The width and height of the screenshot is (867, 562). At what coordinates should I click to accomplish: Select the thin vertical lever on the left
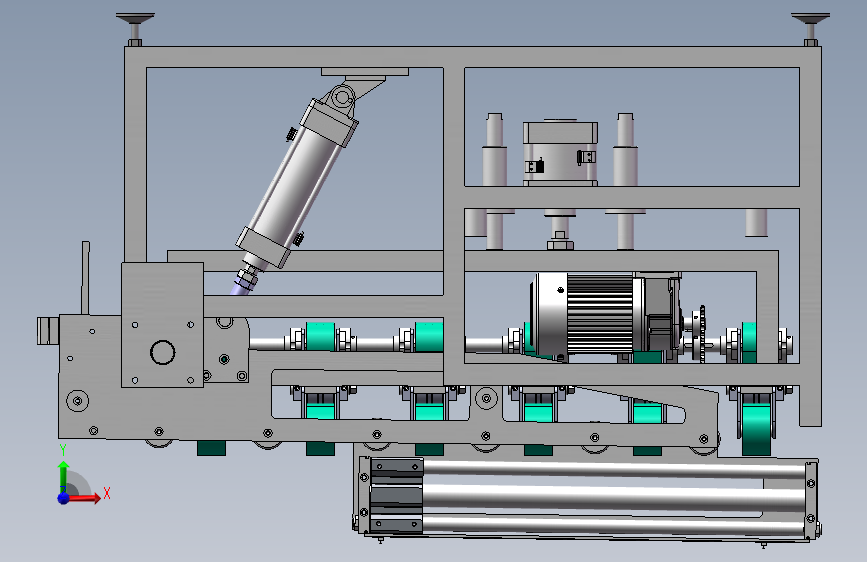click(x=85, y=278)
